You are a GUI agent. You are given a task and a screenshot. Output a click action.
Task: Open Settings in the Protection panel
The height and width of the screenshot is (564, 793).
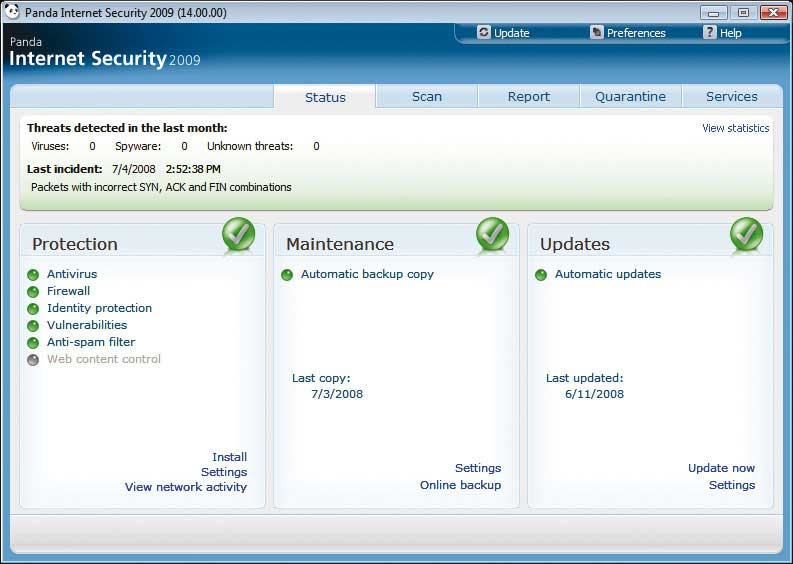pyautogui.click(x=224, y=472)
